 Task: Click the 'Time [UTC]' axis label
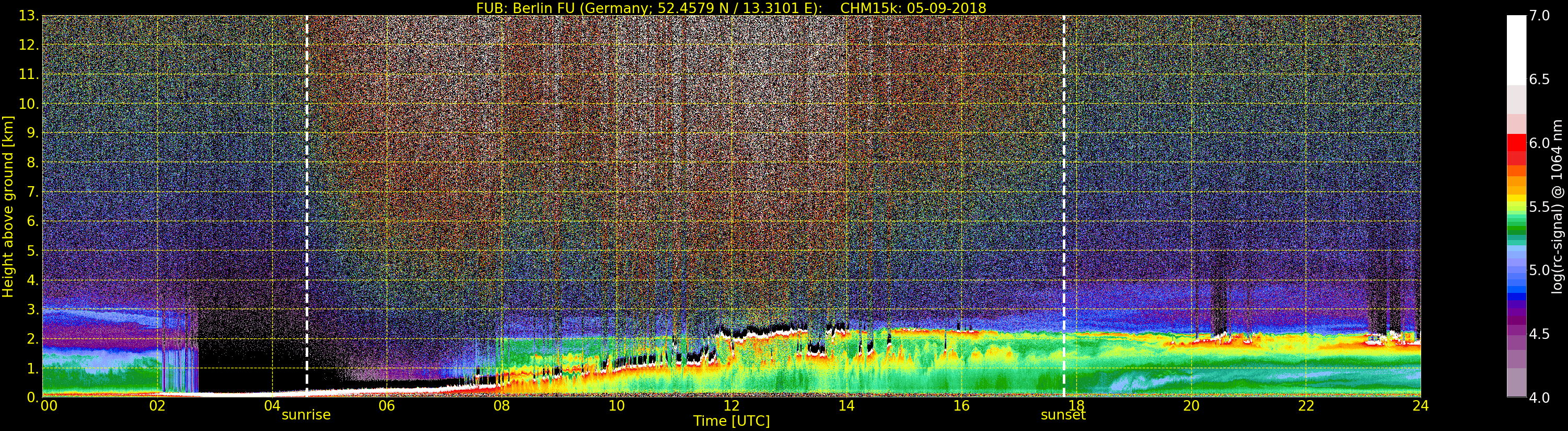coord(731,421)
